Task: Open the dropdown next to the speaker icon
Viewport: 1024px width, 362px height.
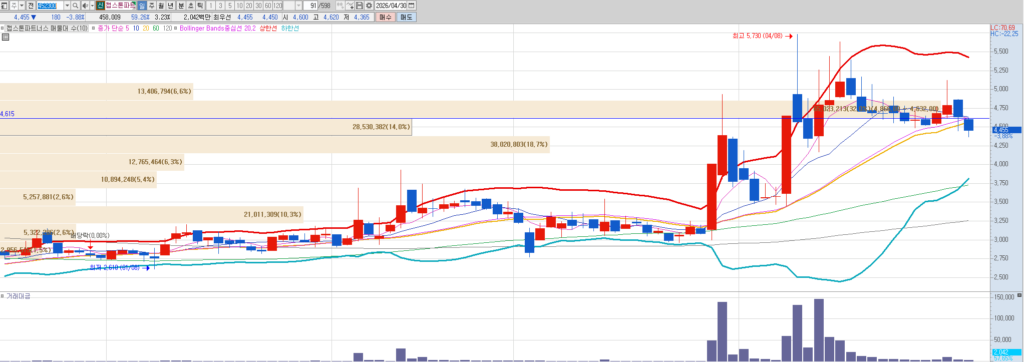Action: point(92,5)
